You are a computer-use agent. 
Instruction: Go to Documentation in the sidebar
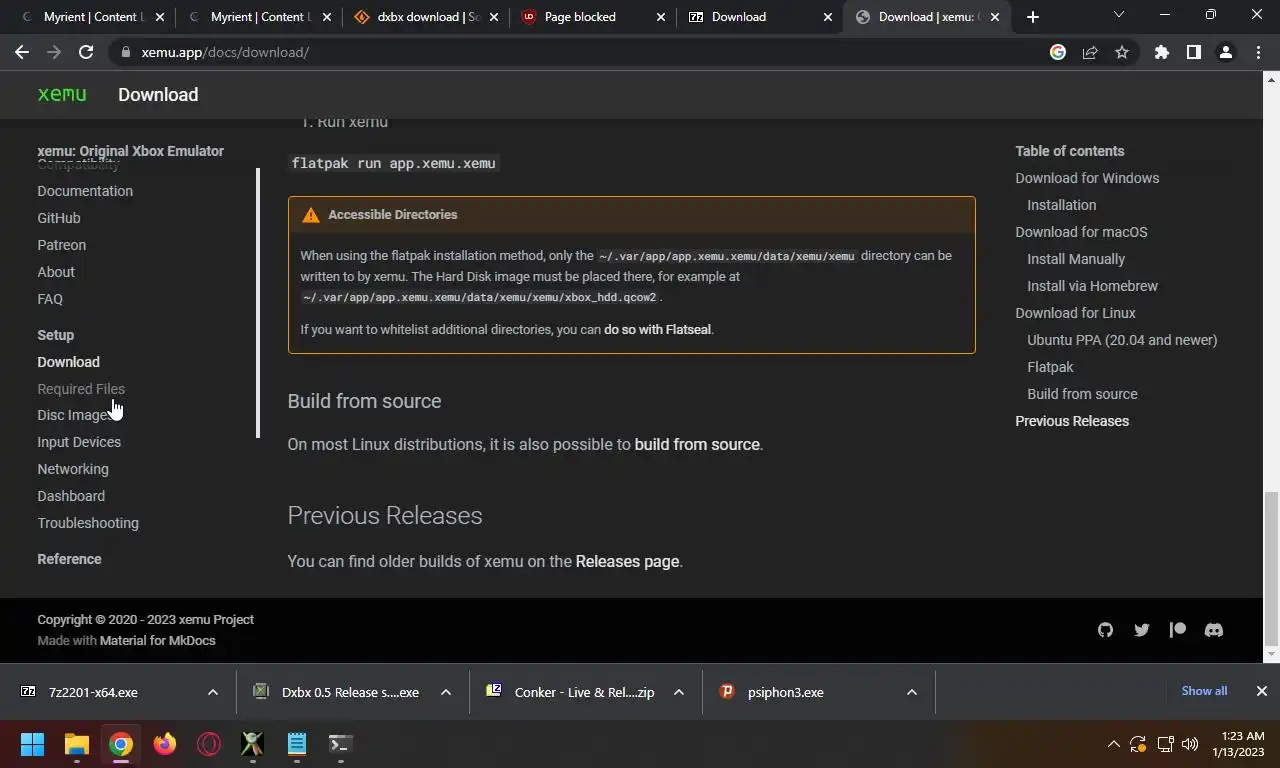pyautogui.click(x=85, y=191)
